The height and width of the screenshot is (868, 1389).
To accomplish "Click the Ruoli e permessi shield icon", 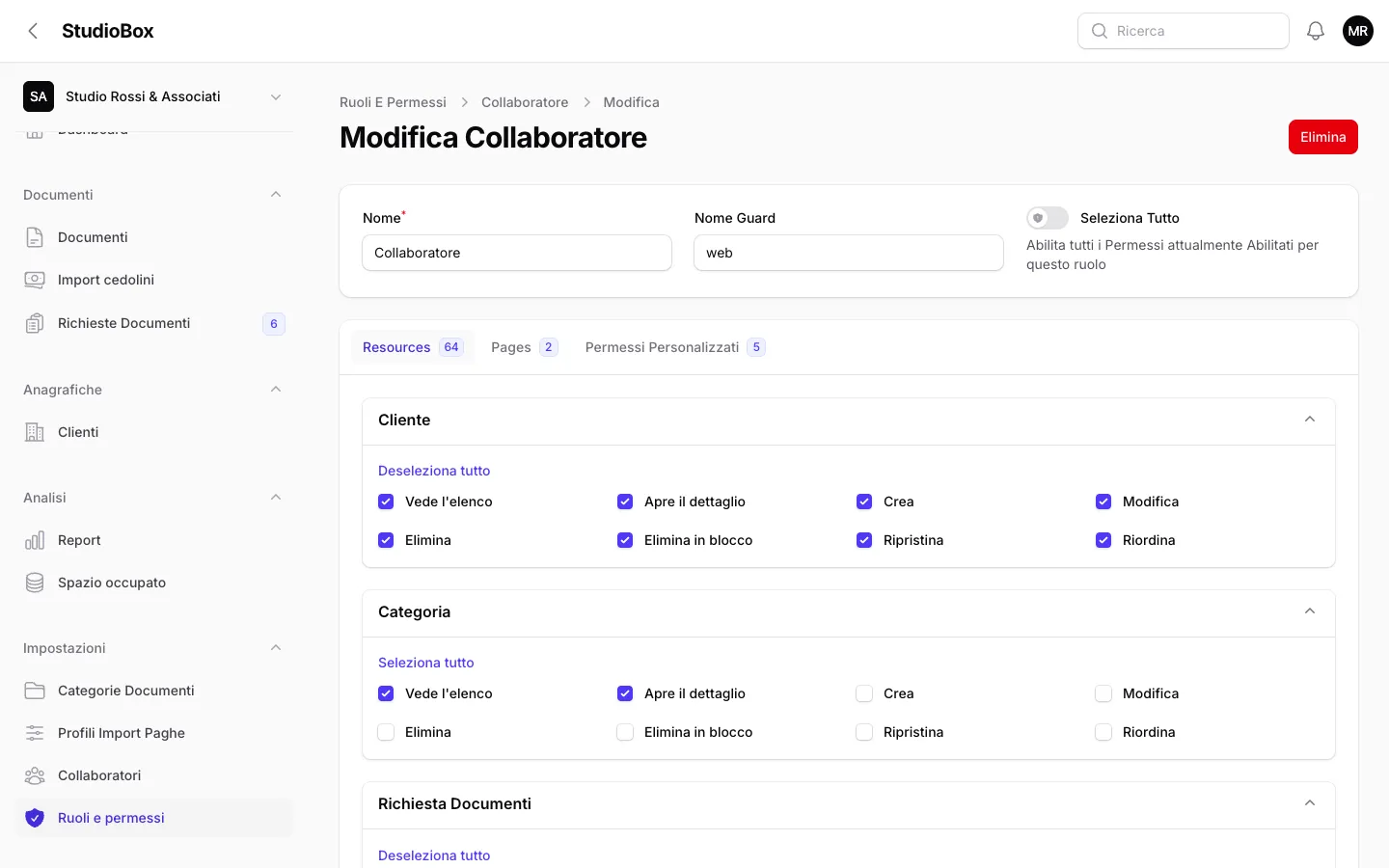I will pos(35,818).
